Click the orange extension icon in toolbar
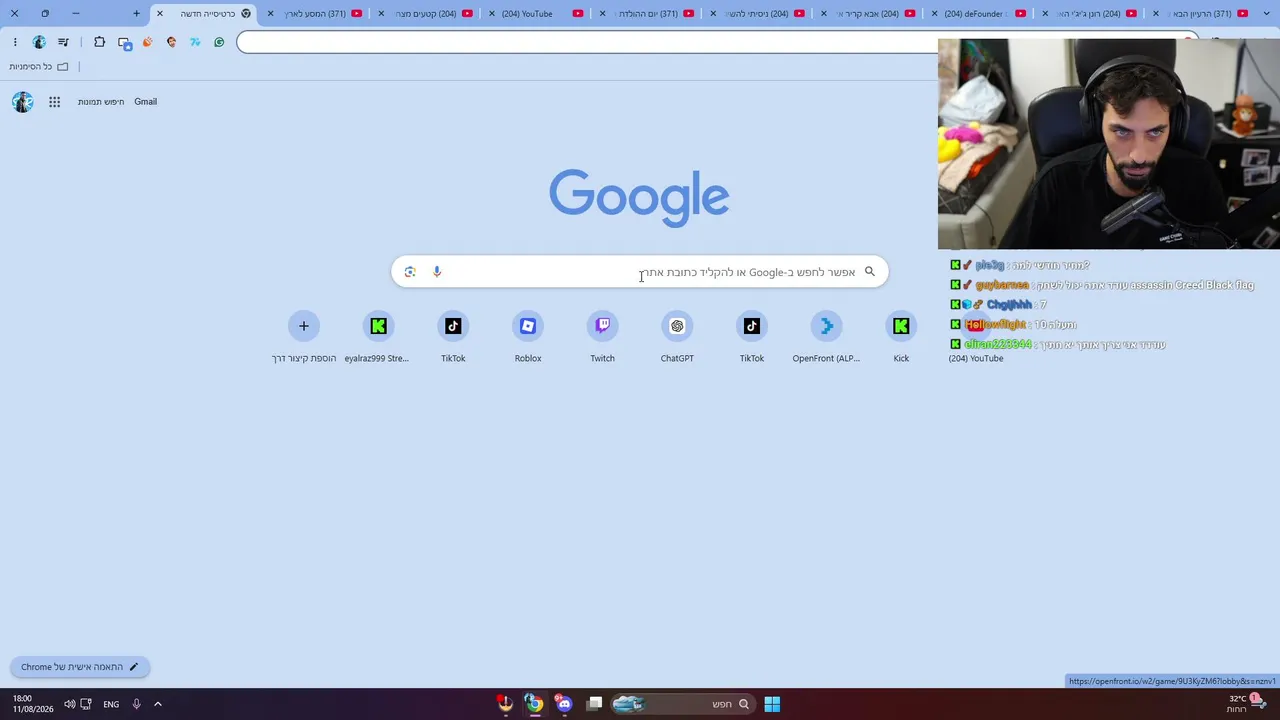The height and width of the screenshot is (720, 1280). pos(148,42)
